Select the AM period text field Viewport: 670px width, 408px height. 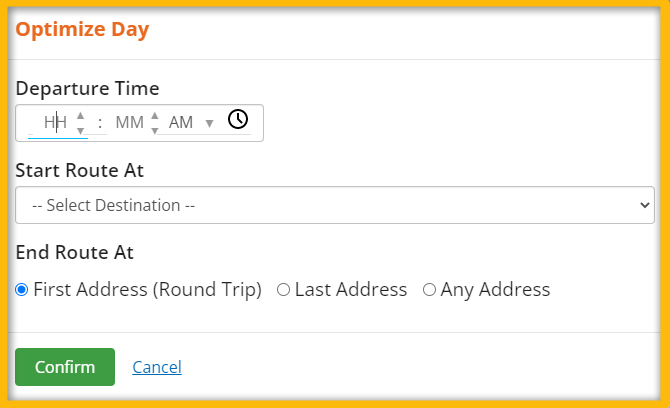coord(181,123)
